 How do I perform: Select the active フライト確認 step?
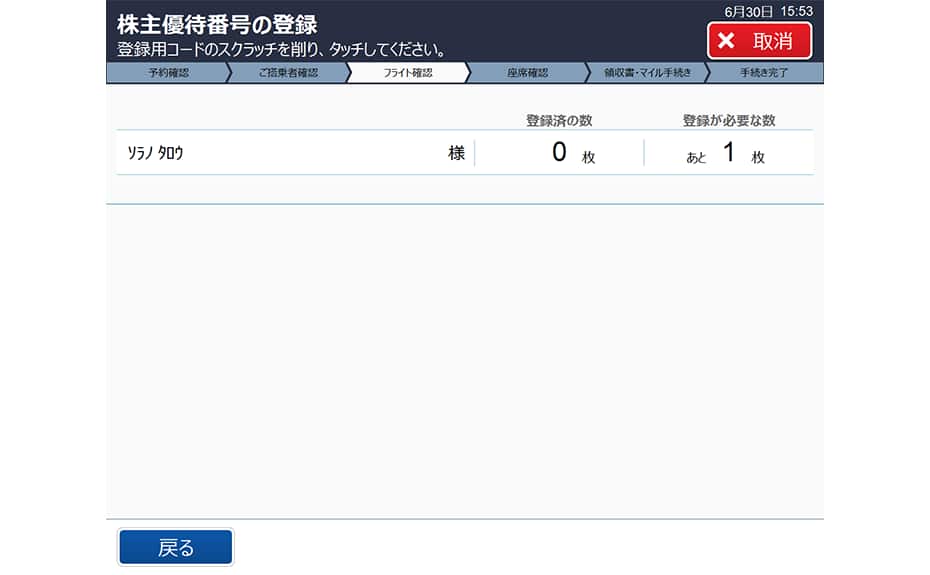(408, 73)
